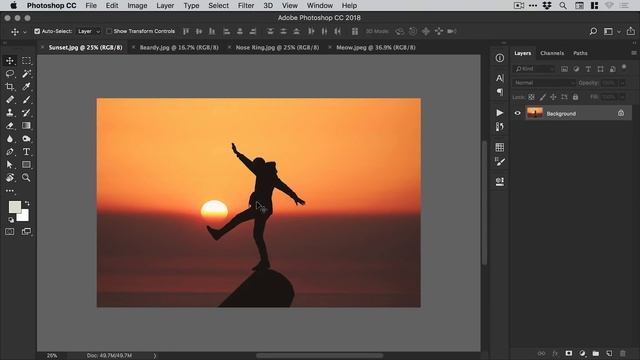This screenshot has height=360, width=640.
Task: Select the Horizontal Type tool
Action: (26, 152)
